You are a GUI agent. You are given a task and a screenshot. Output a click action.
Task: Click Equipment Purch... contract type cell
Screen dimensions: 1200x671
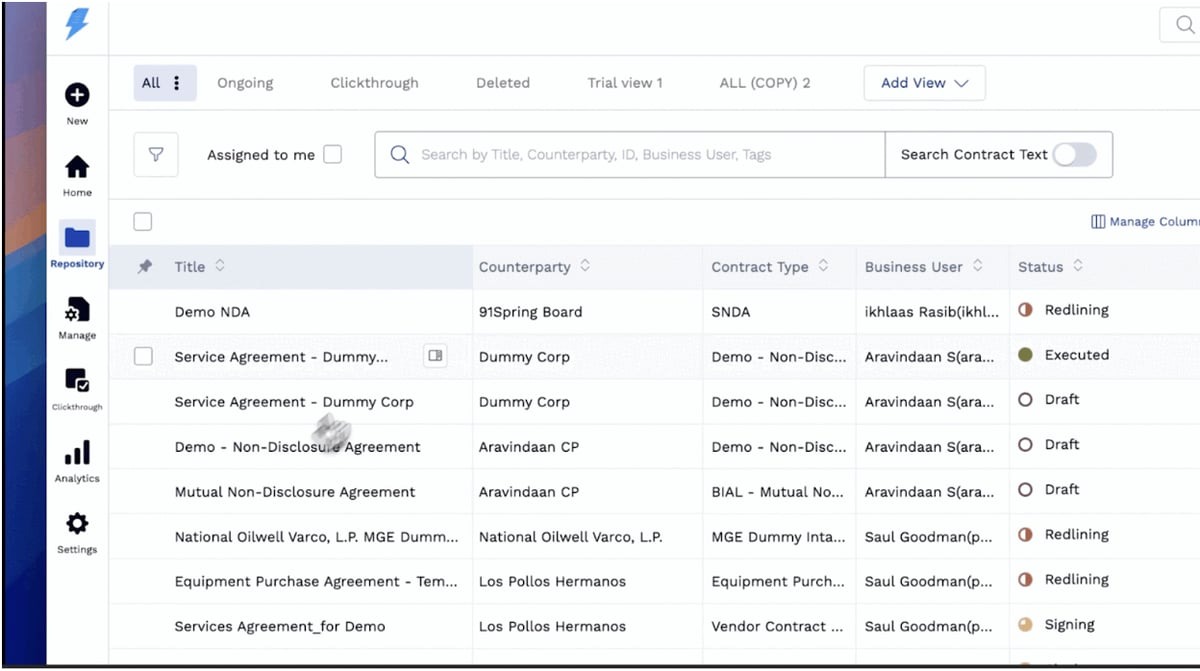(779, 582)
